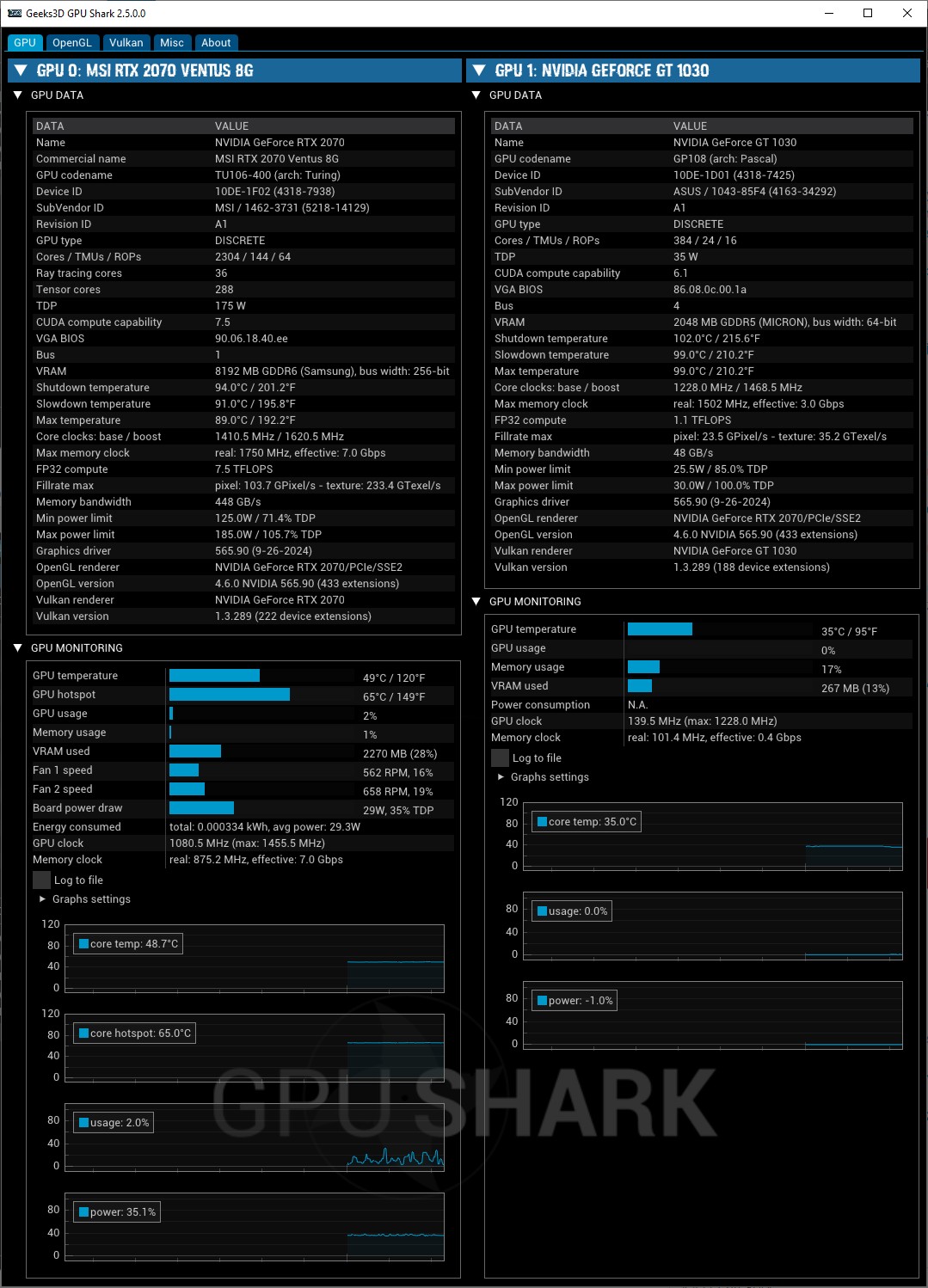Select GPU 1 Power consumption 'N.A.' value

pos(637,705)
